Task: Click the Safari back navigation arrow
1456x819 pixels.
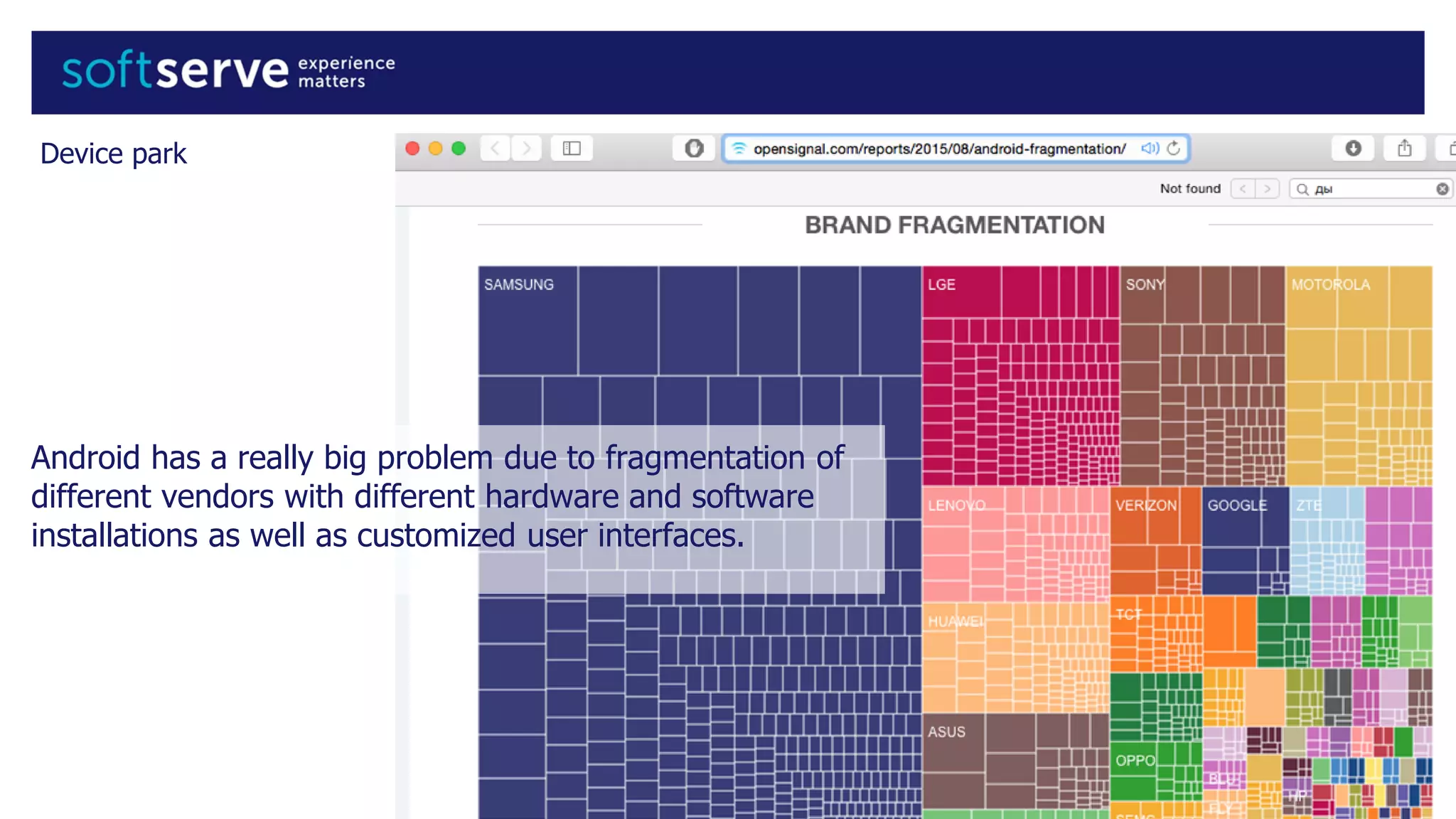Action: [496, 149]
